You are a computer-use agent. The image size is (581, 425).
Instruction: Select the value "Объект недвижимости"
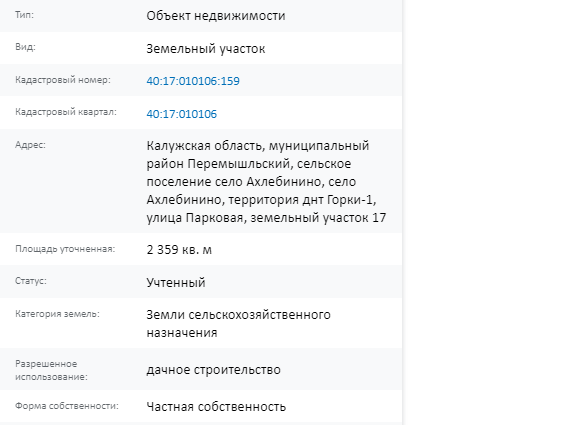click(216, 16)
